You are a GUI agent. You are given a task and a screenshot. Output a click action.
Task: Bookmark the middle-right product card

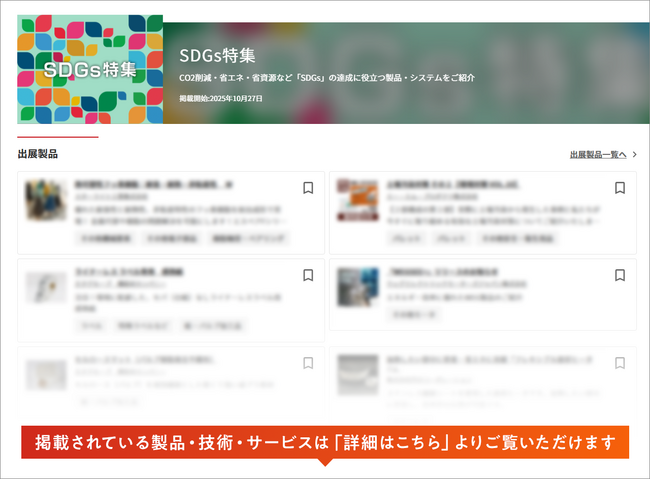pyautogui.click(x=620, y=275)
